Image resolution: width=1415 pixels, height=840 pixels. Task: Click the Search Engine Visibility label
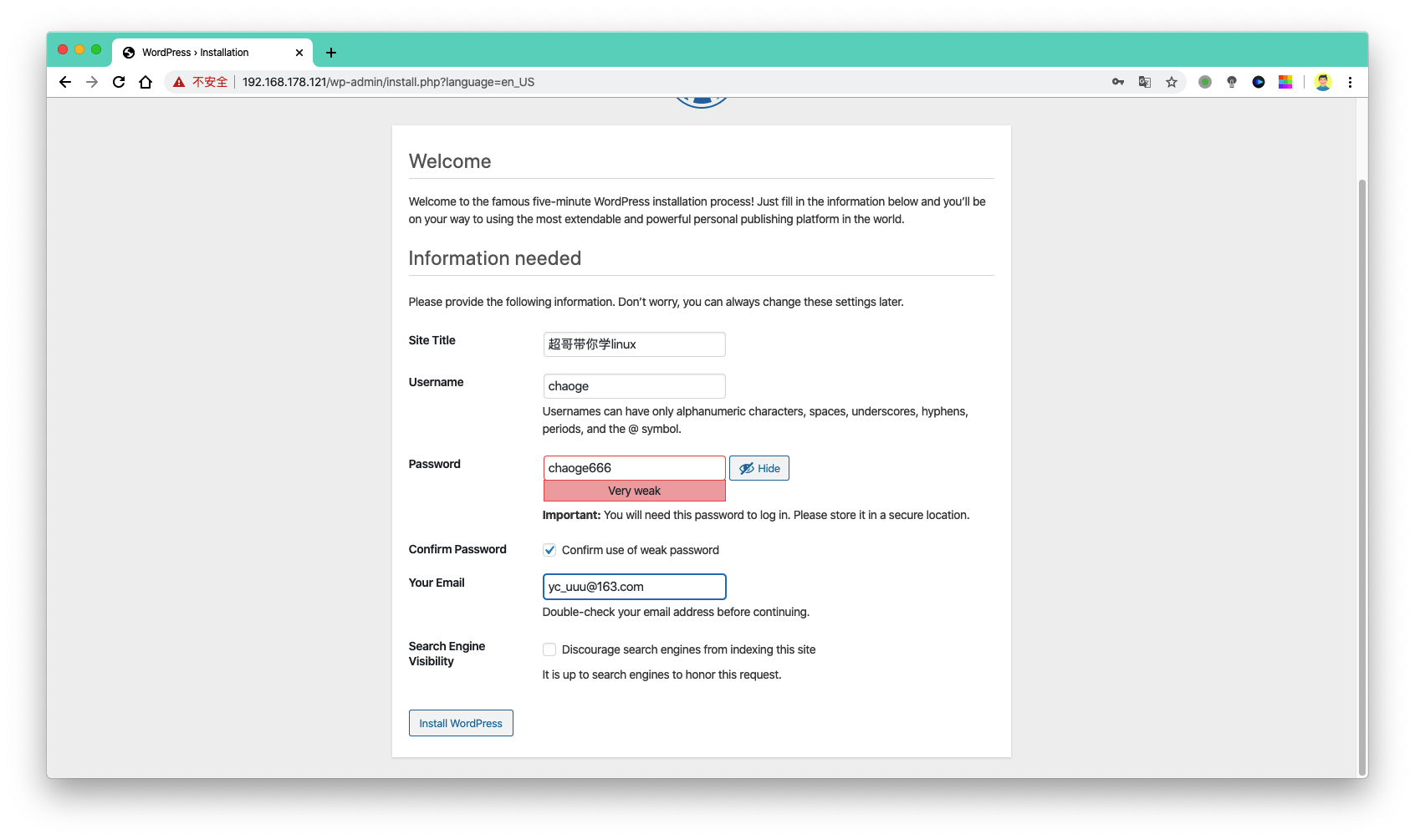447,654
